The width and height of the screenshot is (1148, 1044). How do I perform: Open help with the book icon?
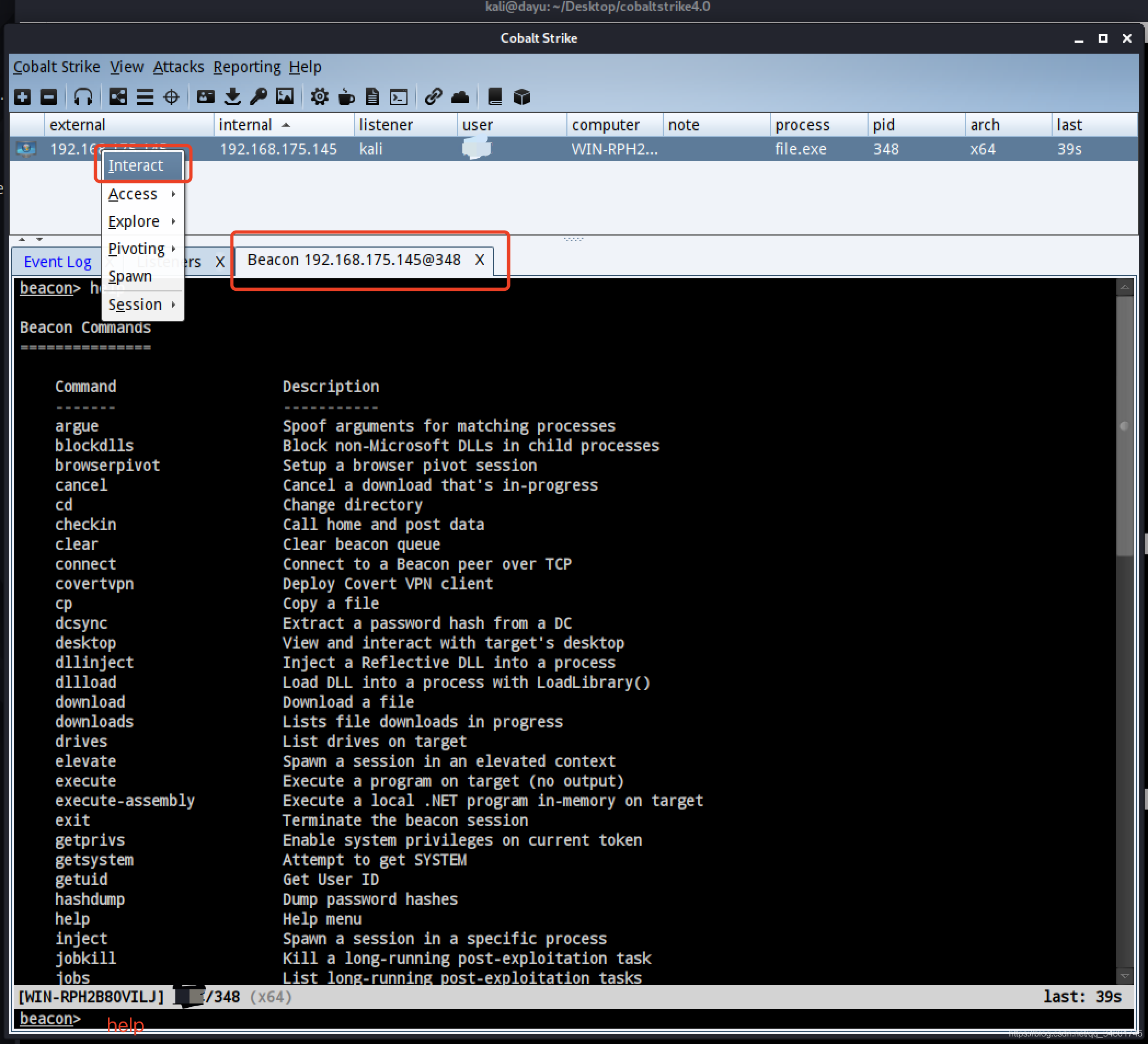[495, 97]
